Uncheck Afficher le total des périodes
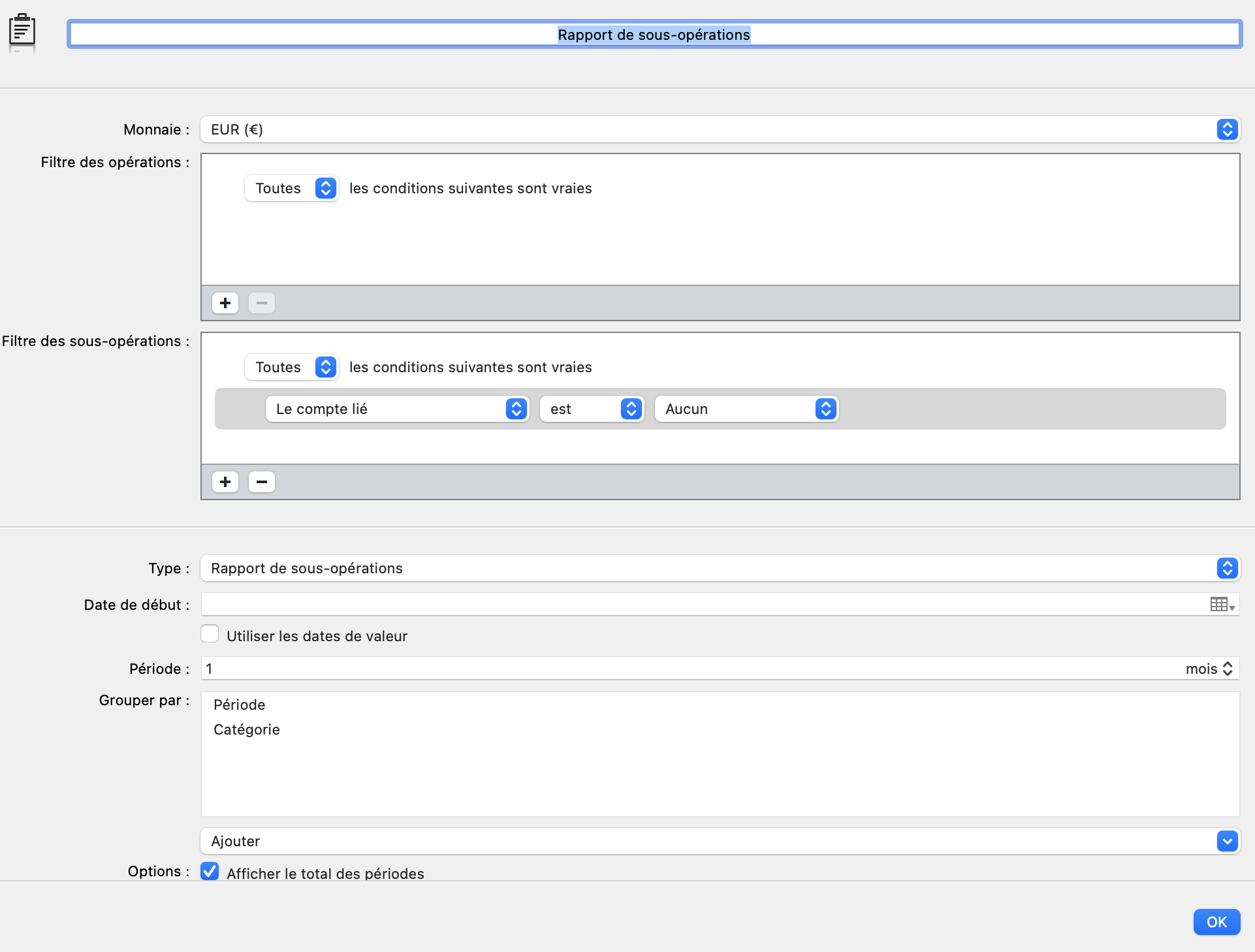1255x952 pixels. tap(210, 872)
